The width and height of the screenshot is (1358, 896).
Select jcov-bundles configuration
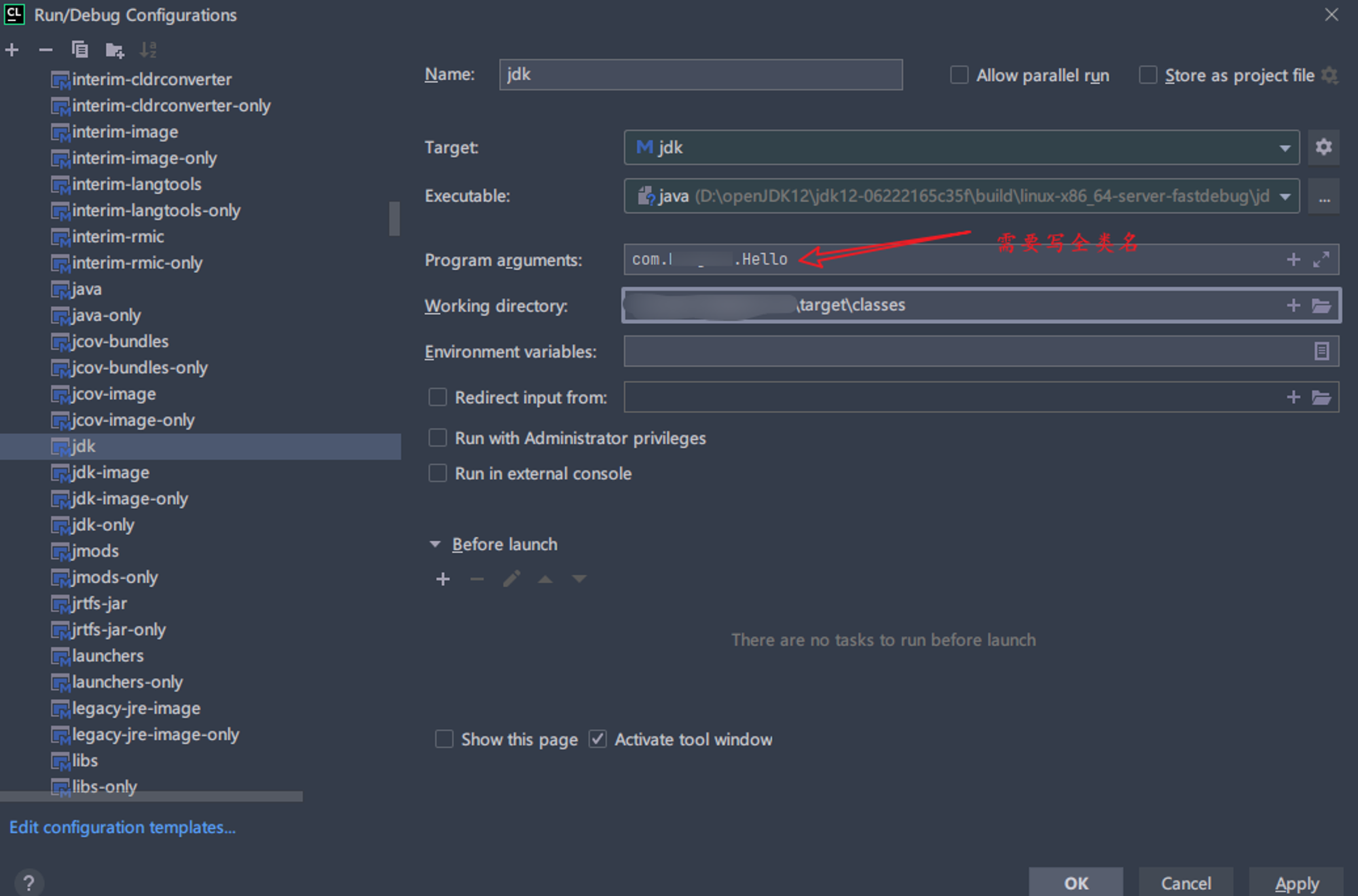click(x=120, y=341)
